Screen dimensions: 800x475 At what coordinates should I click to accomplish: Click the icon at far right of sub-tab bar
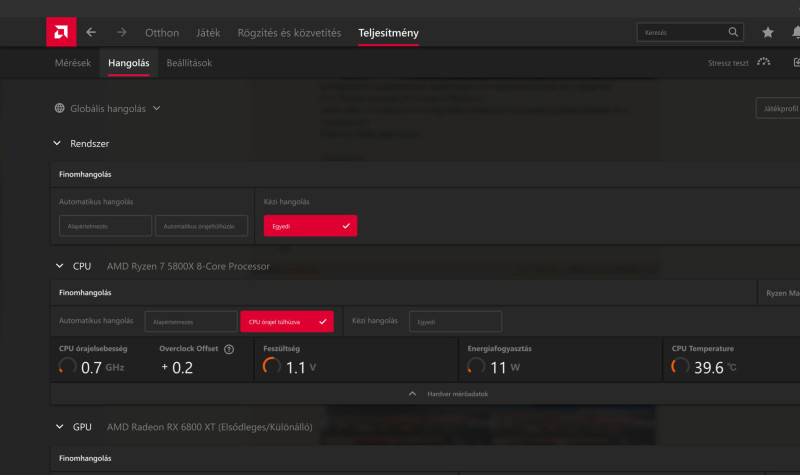point(796,62)
